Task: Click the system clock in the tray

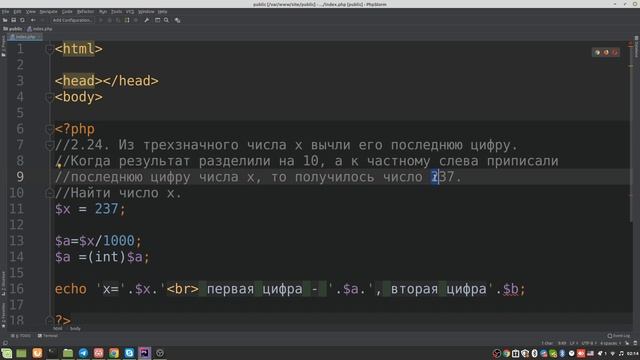Action: click(x=633, y=353)
